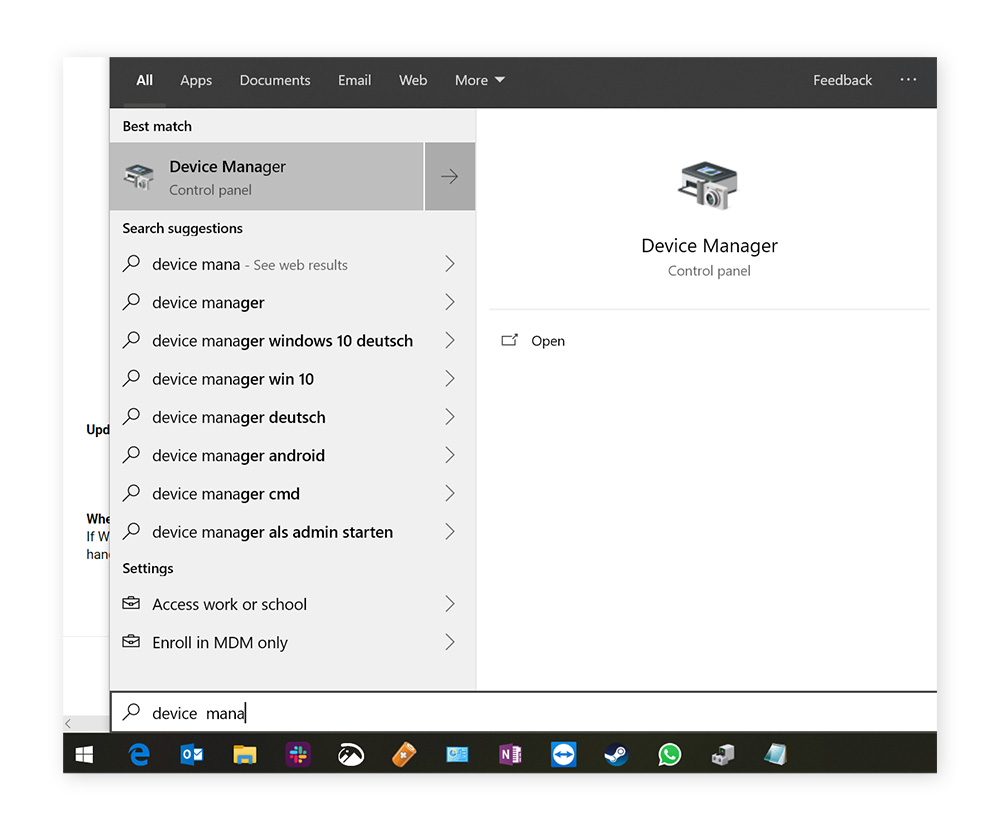The image size is (1000, 831).
Task: Click the Device Manager title in preview pane
Action: (709, 246)
